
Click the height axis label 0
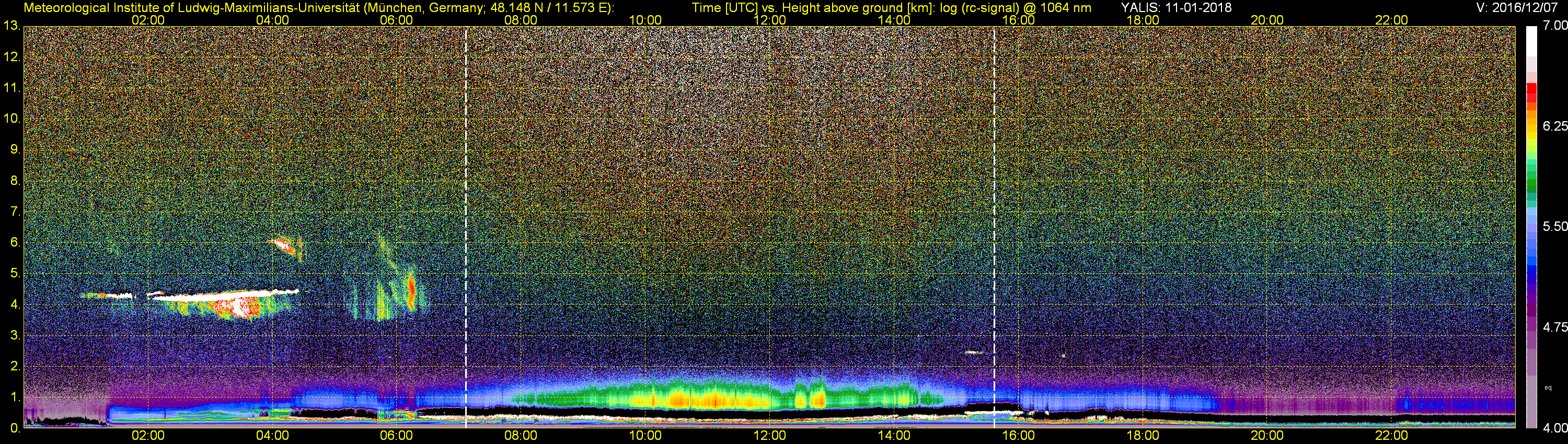point(15,428)
